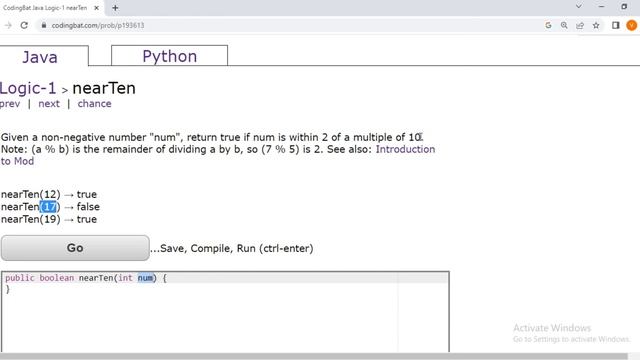This screenshot has width=640, height=360.
Task: Click the highlighted num parameter in code
Action: tap(145, 278)
